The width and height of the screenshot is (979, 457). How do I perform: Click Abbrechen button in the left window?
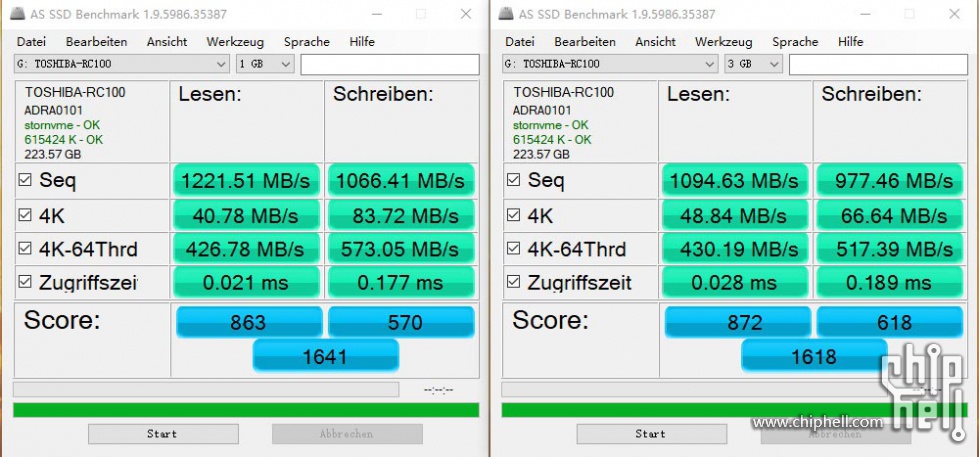(x=347, y=434)
